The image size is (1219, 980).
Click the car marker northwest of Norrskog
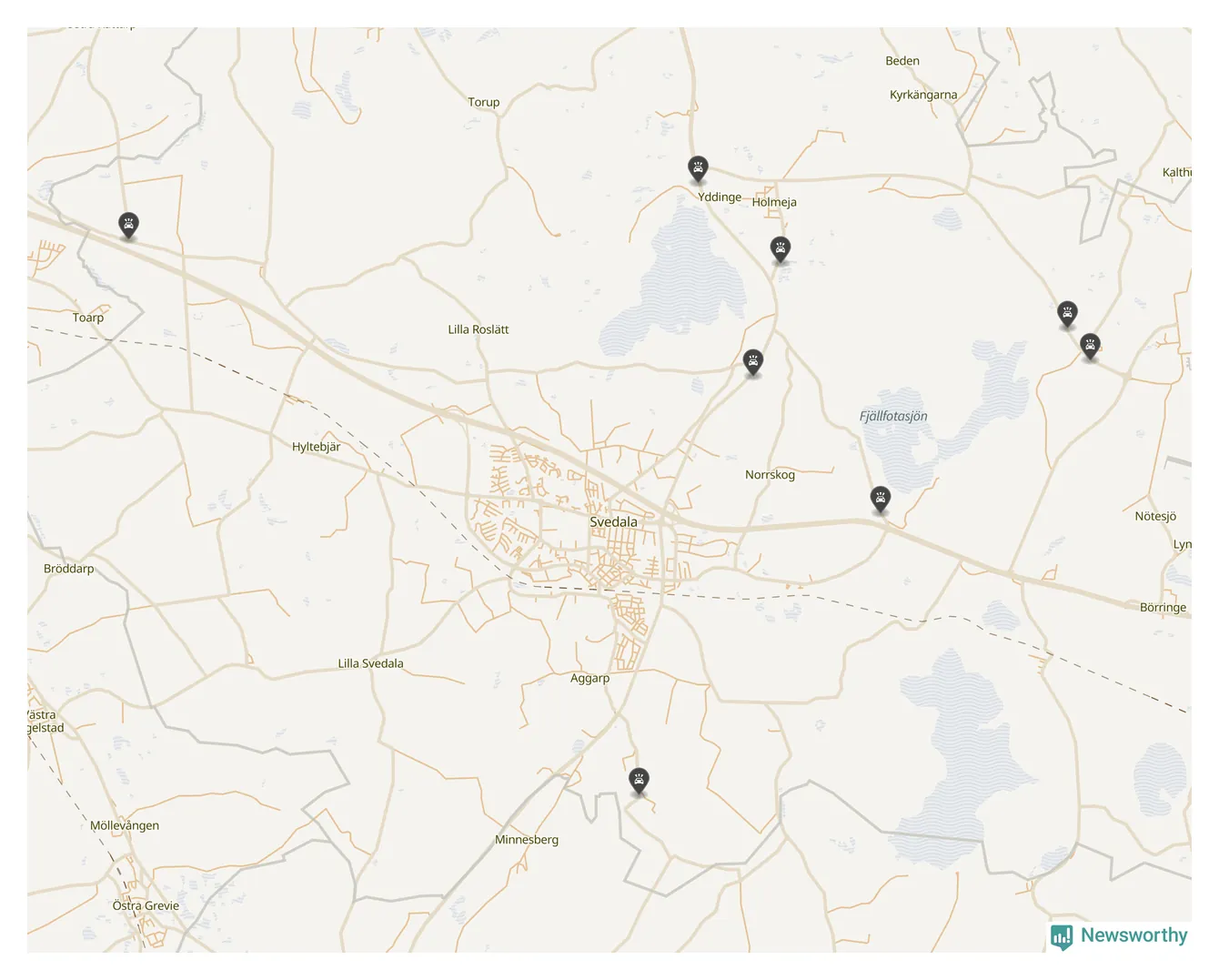tap(753, 362)
